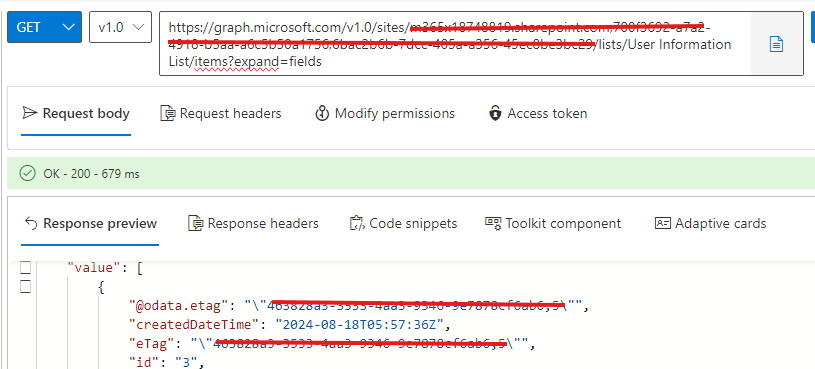Screen dimensions: 815x369
Task: Collapse the first object brace fold box
Action: click(25, 287)
